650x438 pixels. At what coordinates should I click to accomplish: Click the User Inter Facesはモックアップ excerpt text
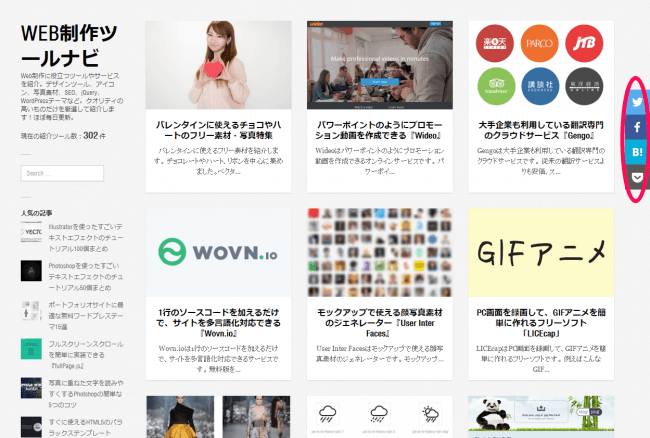(x=380, y=353)
